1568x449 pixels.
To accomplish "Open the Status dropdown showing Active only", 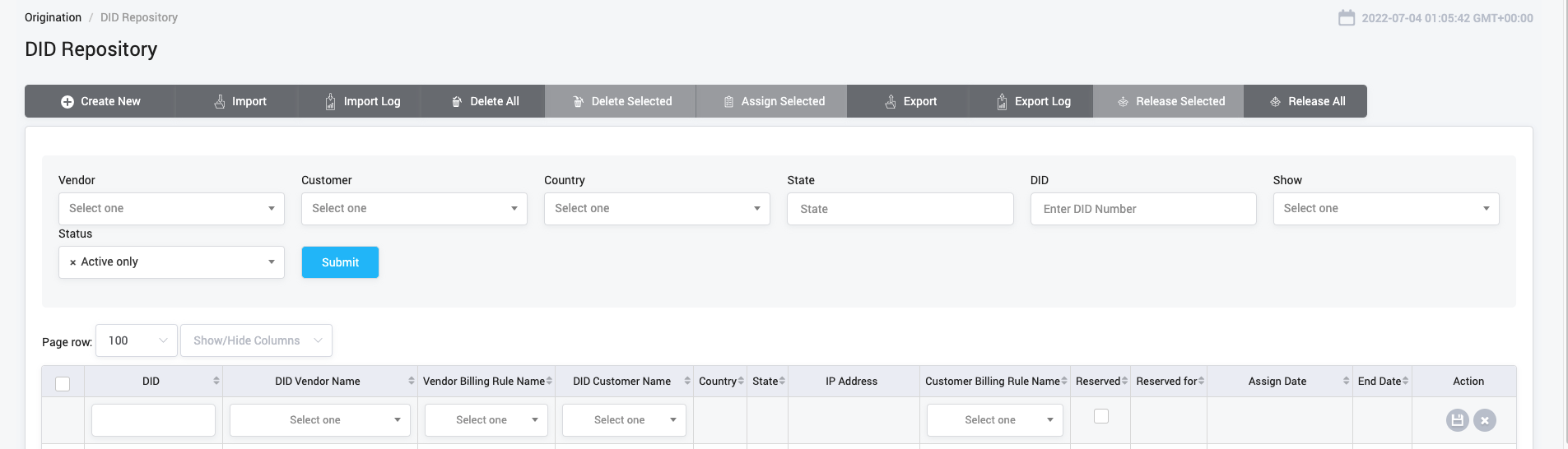I will click(x=171, y=262).
